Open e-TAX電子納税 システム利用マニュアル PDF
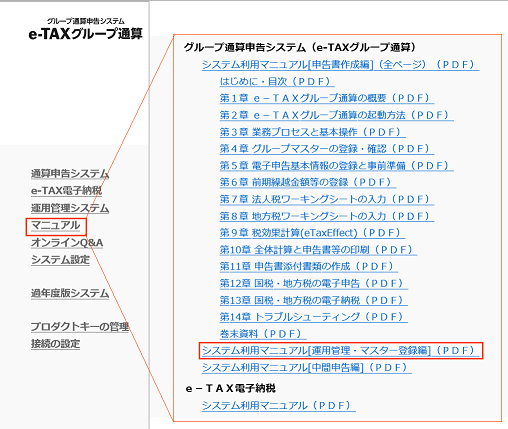This screenshot has width=508, height=429. (x=279, y=406)
